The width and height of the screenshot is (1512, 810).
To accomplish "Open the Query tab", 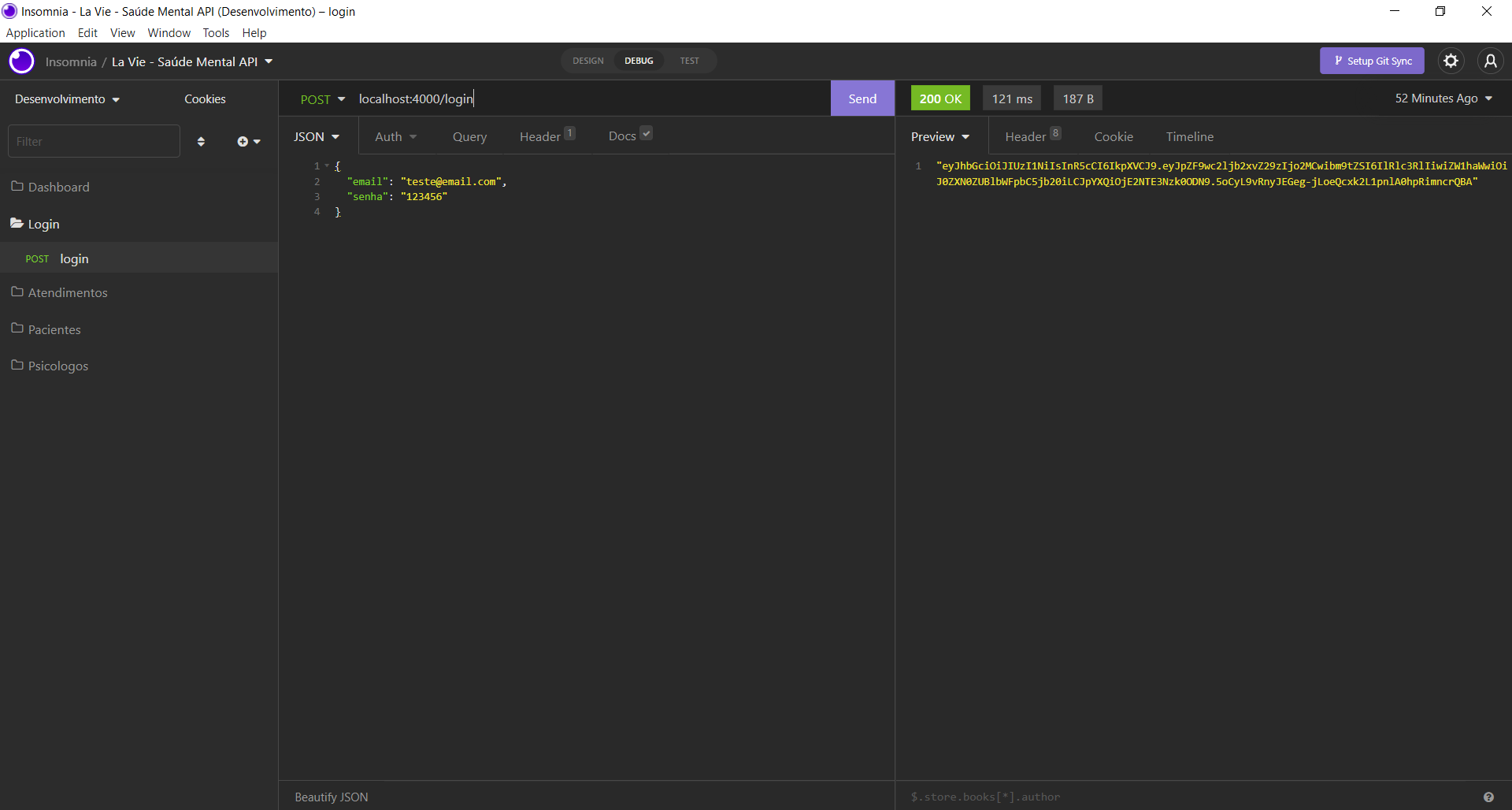I will (x=469, y=136).
